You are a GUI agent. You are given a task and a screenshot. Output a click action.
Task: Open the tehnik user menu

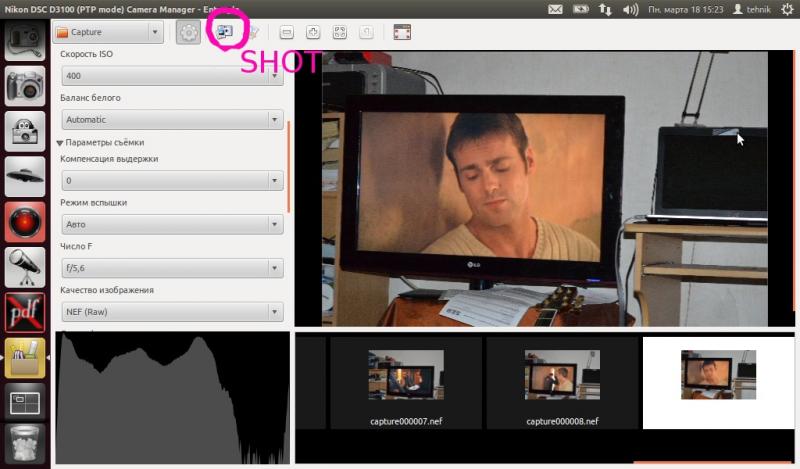752,9
